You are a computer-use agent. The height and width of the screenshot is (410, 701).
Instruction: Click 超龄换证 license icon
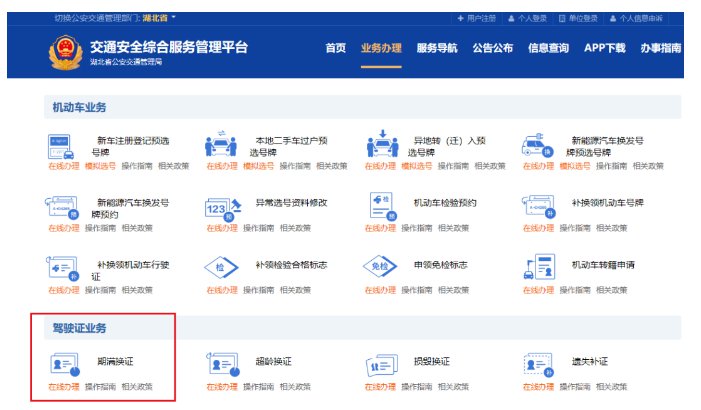(223, 364)
